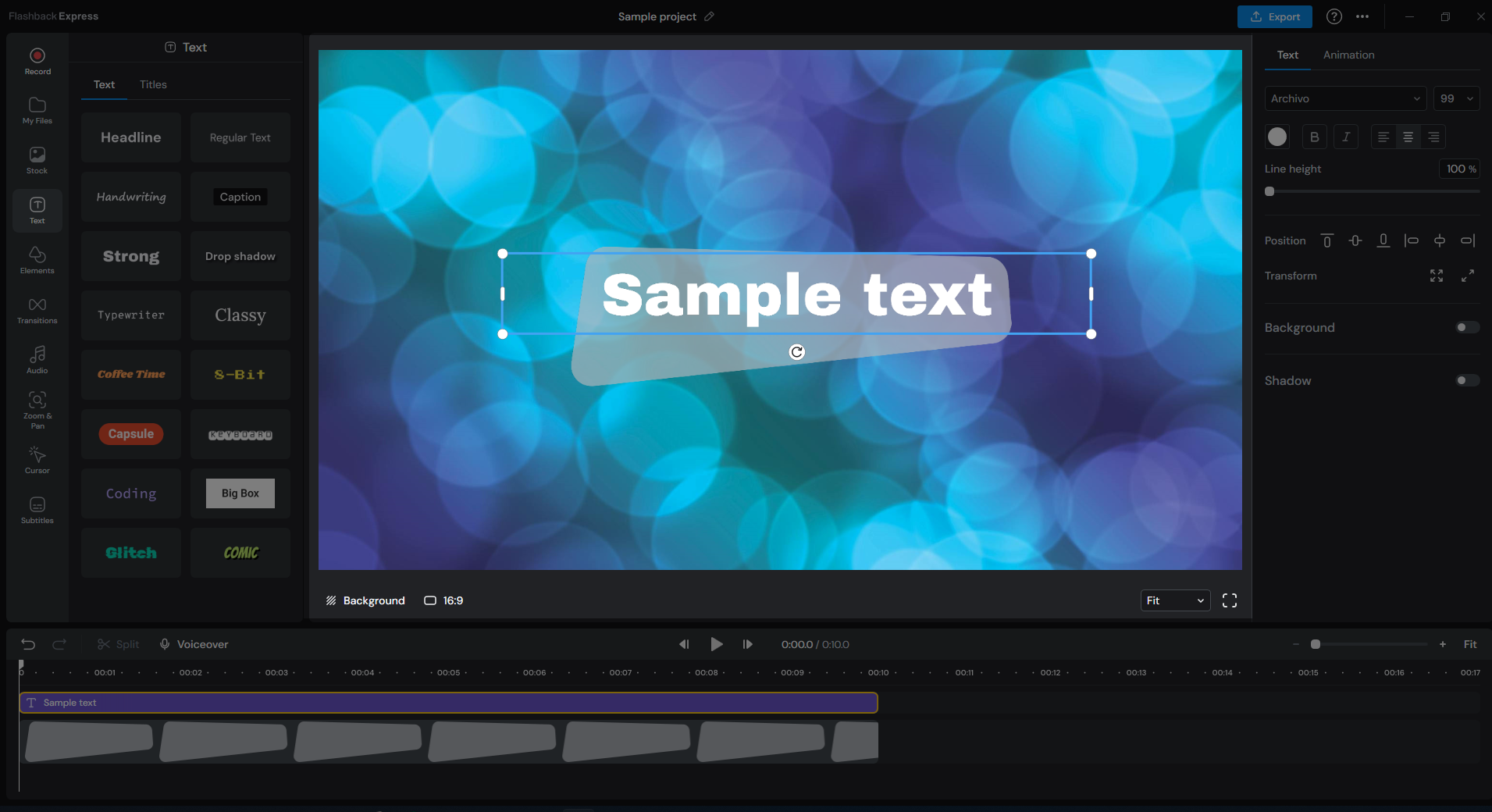Open the Transitions panel

37,310
